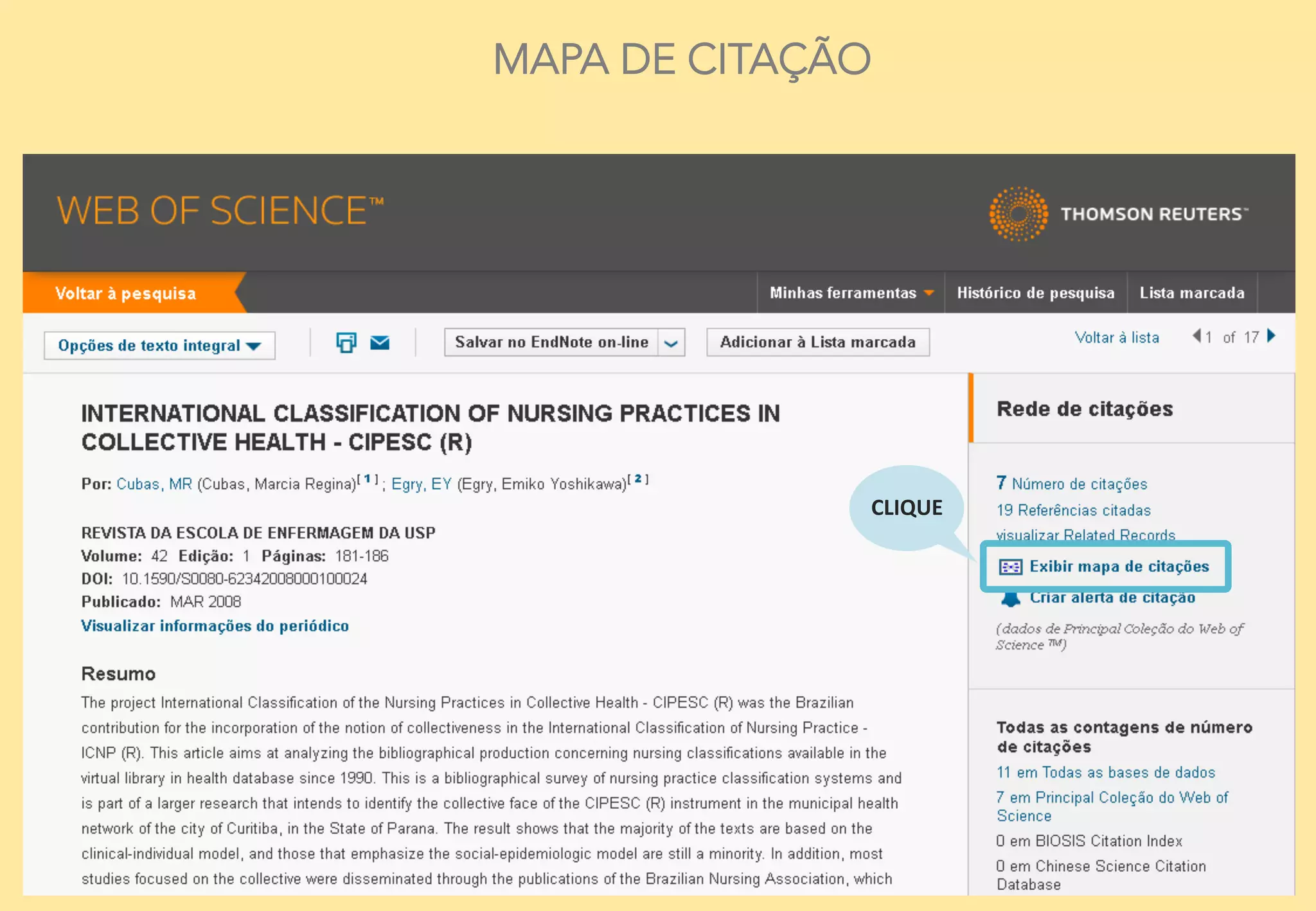The height and width of the screenshot is (911, 1316).
Task: Open author link Cubas, MR
Action: click(154, 484)
